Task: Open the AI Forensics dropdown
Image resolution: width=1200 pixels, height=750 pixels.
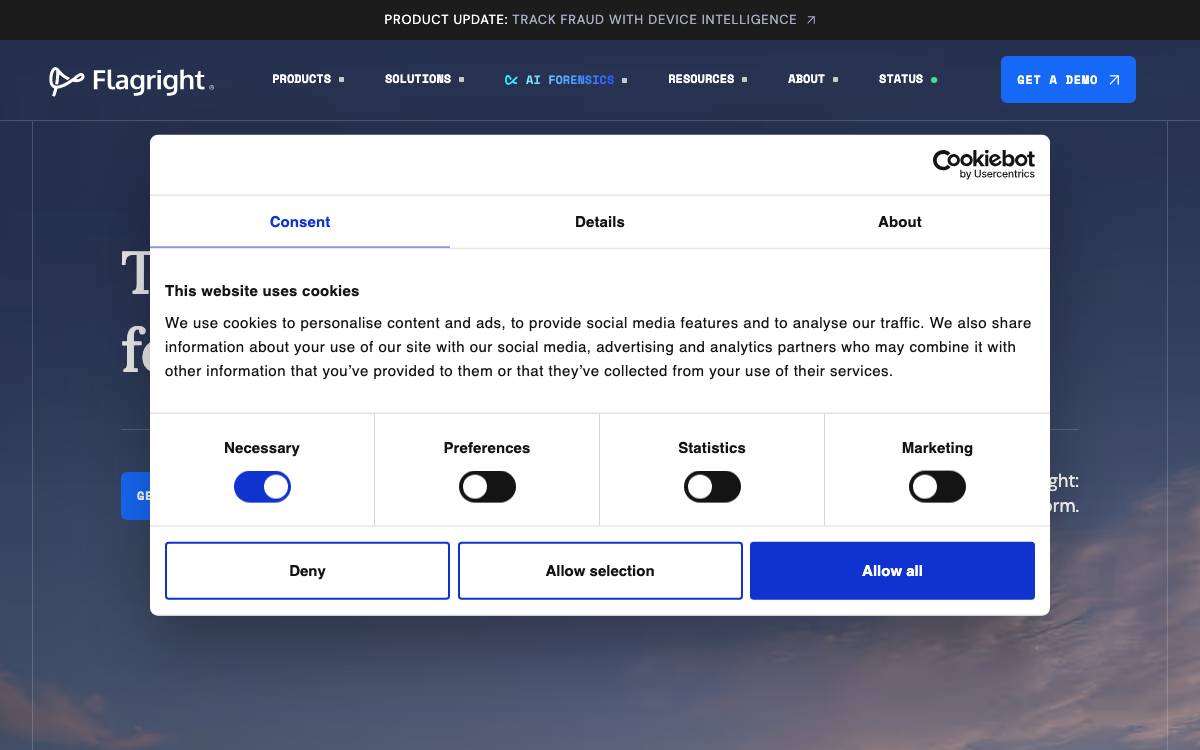Action: pyautogui.click(x=566, y=80)
